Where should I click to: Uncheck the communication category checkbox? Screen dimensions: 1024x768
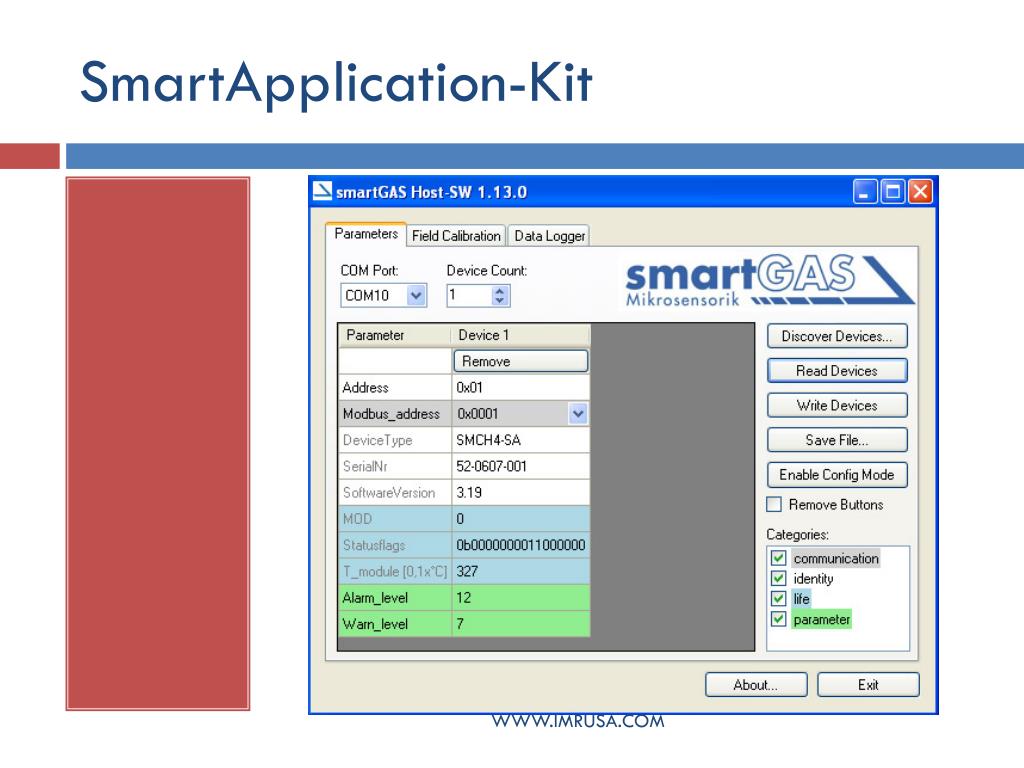pyautogui.click(x=778, y=558)
